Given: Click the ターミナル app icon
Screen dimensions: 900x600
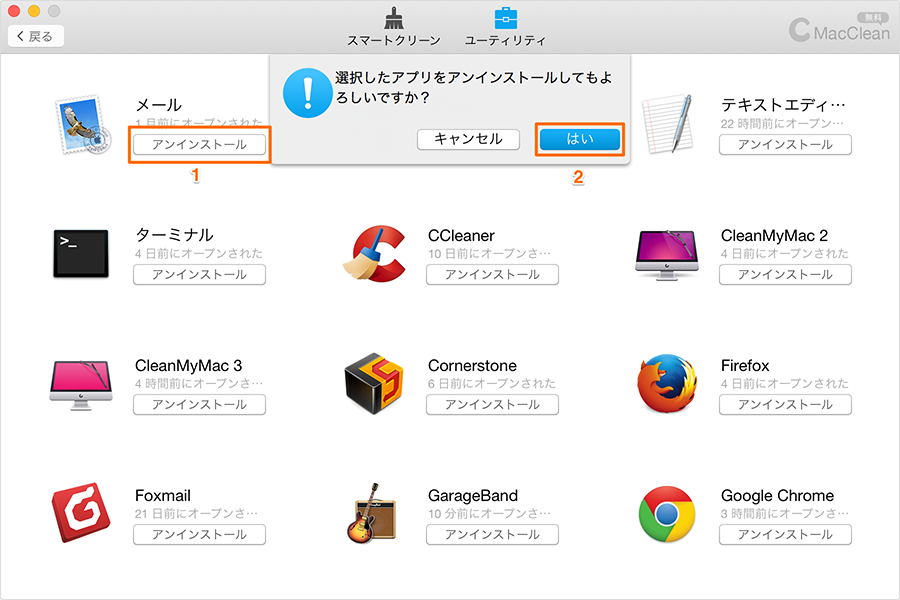Looking at the screenshot, I should click(x=81, y=254).
